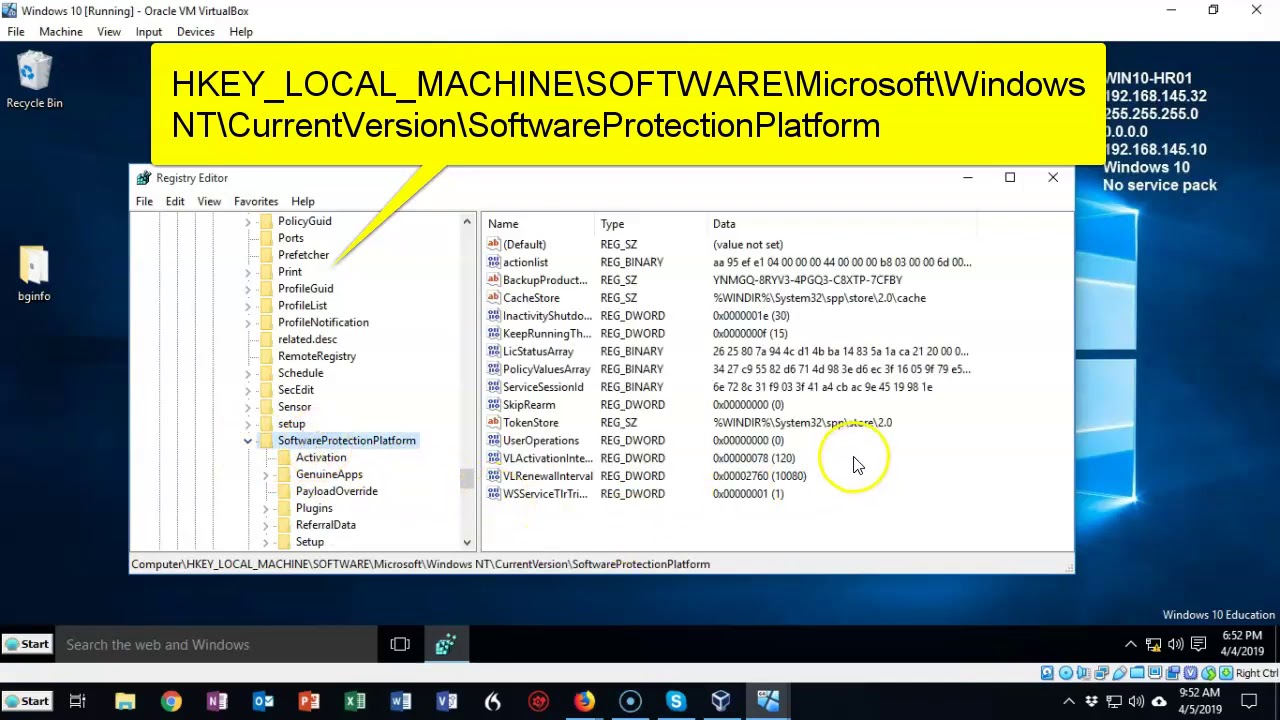Viewport: 1280px width, 720px height.
Task: Click the Registry Editor icon on guest taskbar
Action: pyautogui.click(x=445, y=645)
